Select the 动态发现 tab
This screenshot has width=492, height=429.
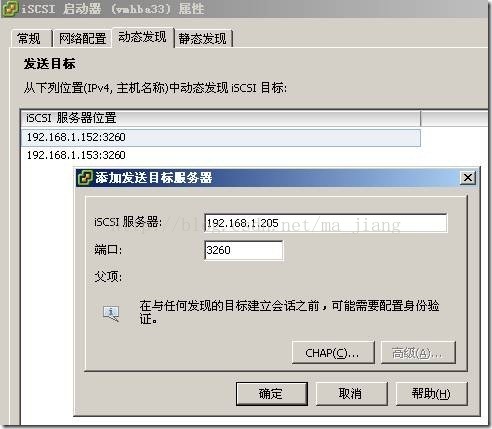click(143, 37)
